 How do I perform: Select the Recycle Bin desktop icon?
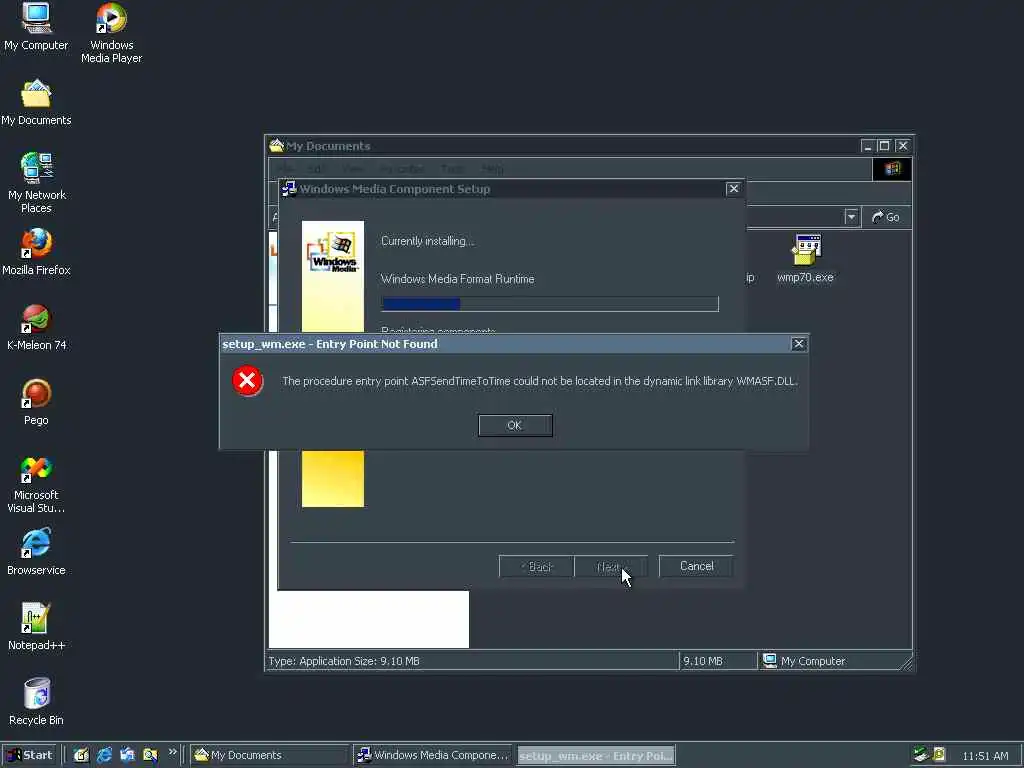(x=36, y=702)
